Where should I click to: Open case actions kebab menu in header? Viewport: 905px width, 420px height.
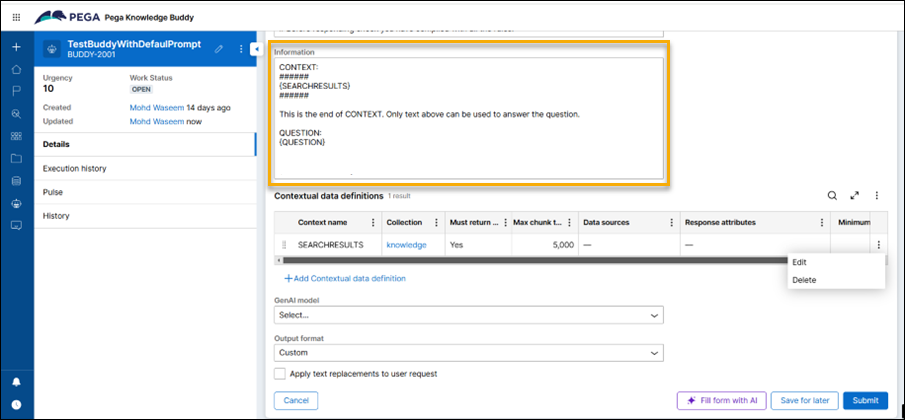point(241,50)
